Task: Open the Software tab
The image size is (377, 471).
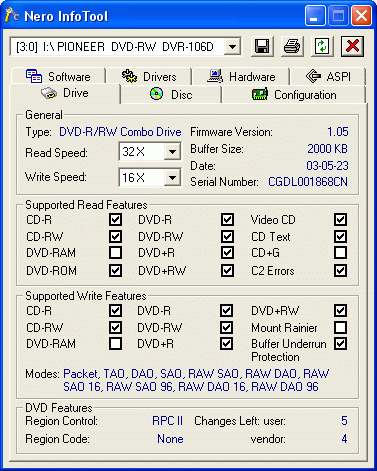Action: pyautogui.click(x=58, y=77)
